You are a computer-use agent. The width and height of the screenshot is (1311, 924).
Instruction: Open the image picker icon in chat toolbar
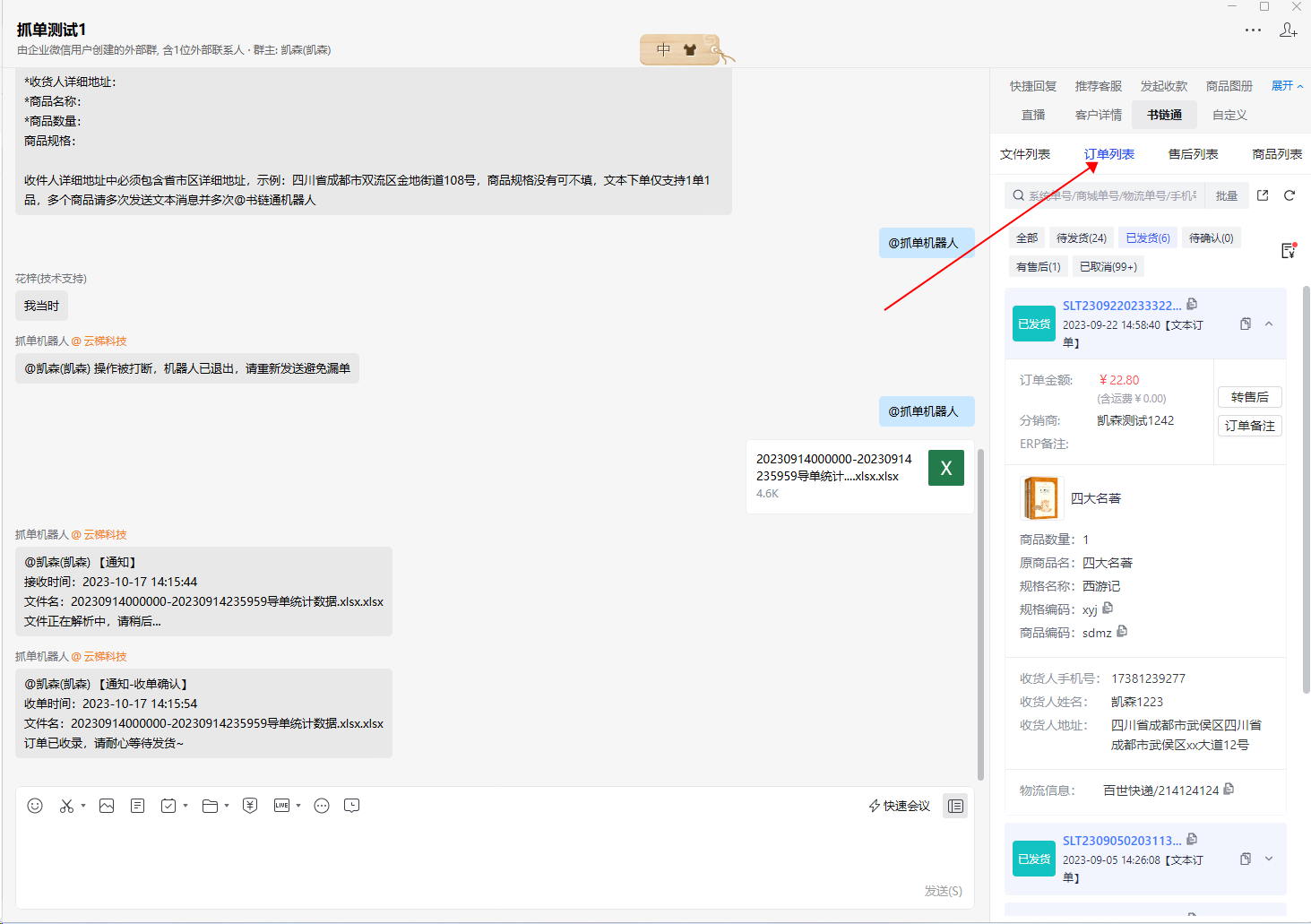107,806
